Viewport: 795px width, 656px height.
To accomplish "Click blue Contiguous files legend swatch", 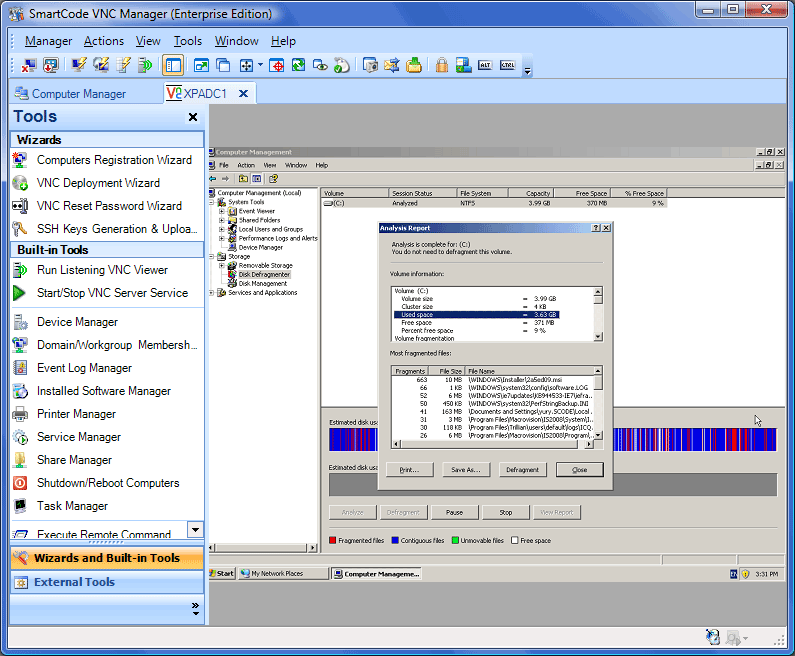I will tap(395, 540).
